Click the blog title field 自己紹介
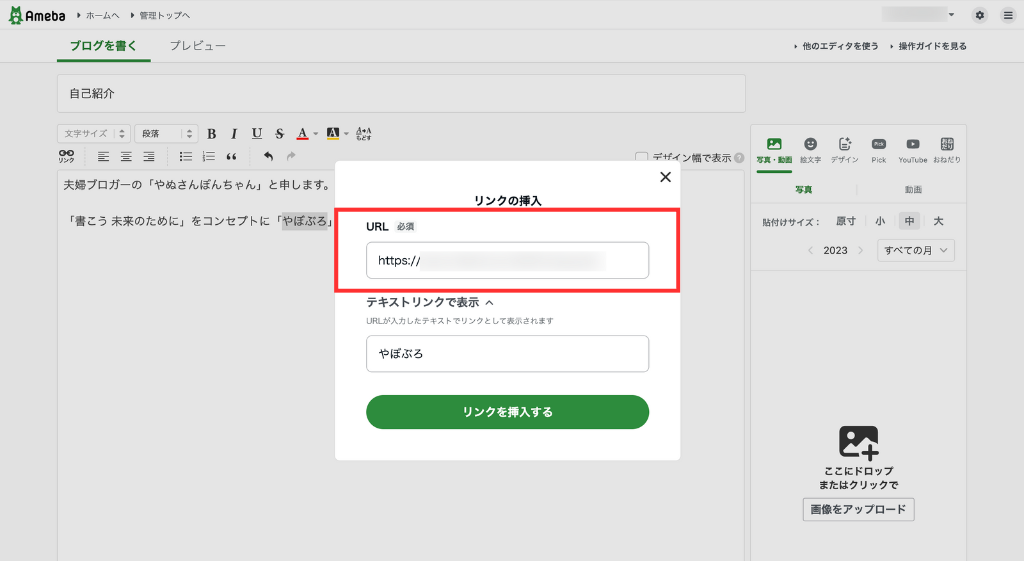The image size is (1024, 561). tap(401, 93)
